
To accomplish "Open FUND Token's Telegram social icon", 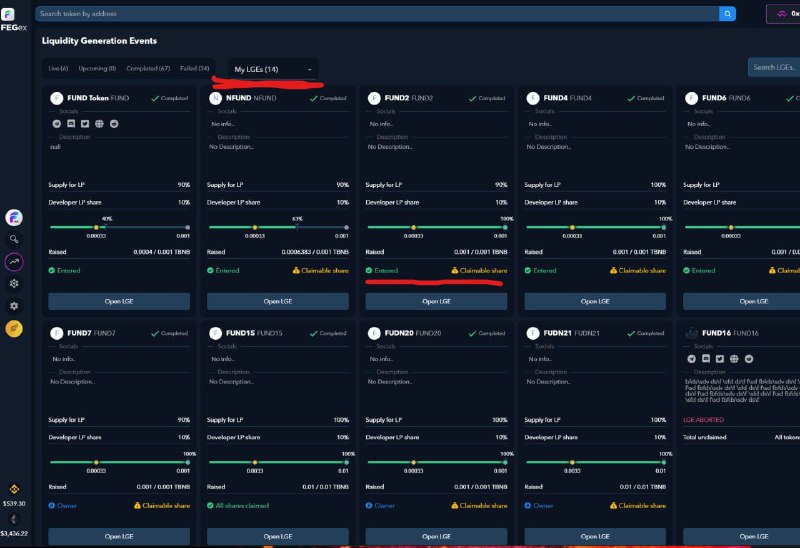I will (x=57, y=124).
